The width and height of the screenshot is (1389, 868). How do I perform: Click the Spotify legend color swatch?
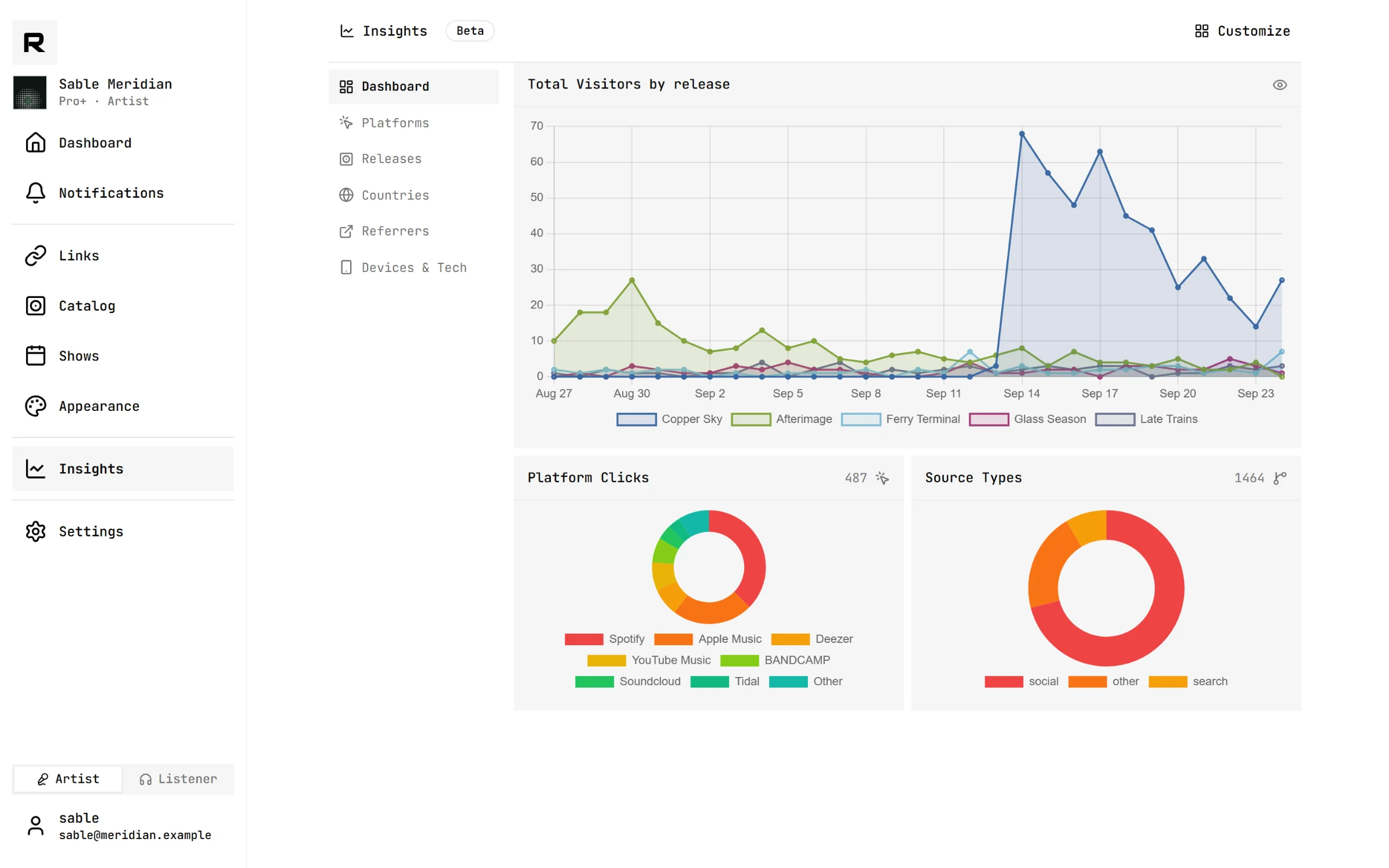(584, 639)
